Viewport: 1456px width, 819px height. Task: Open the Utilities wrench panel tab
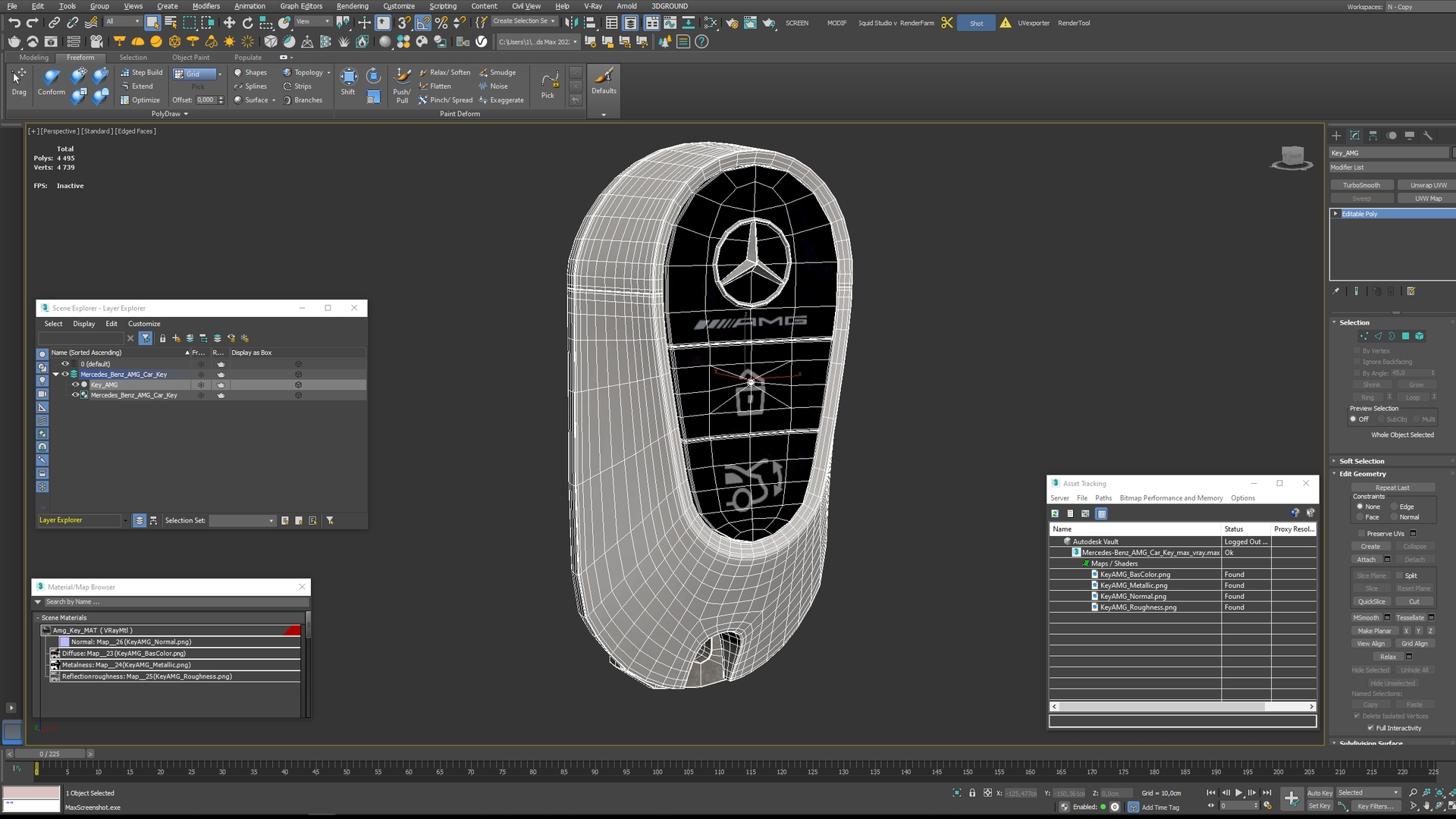[1428, 136]
